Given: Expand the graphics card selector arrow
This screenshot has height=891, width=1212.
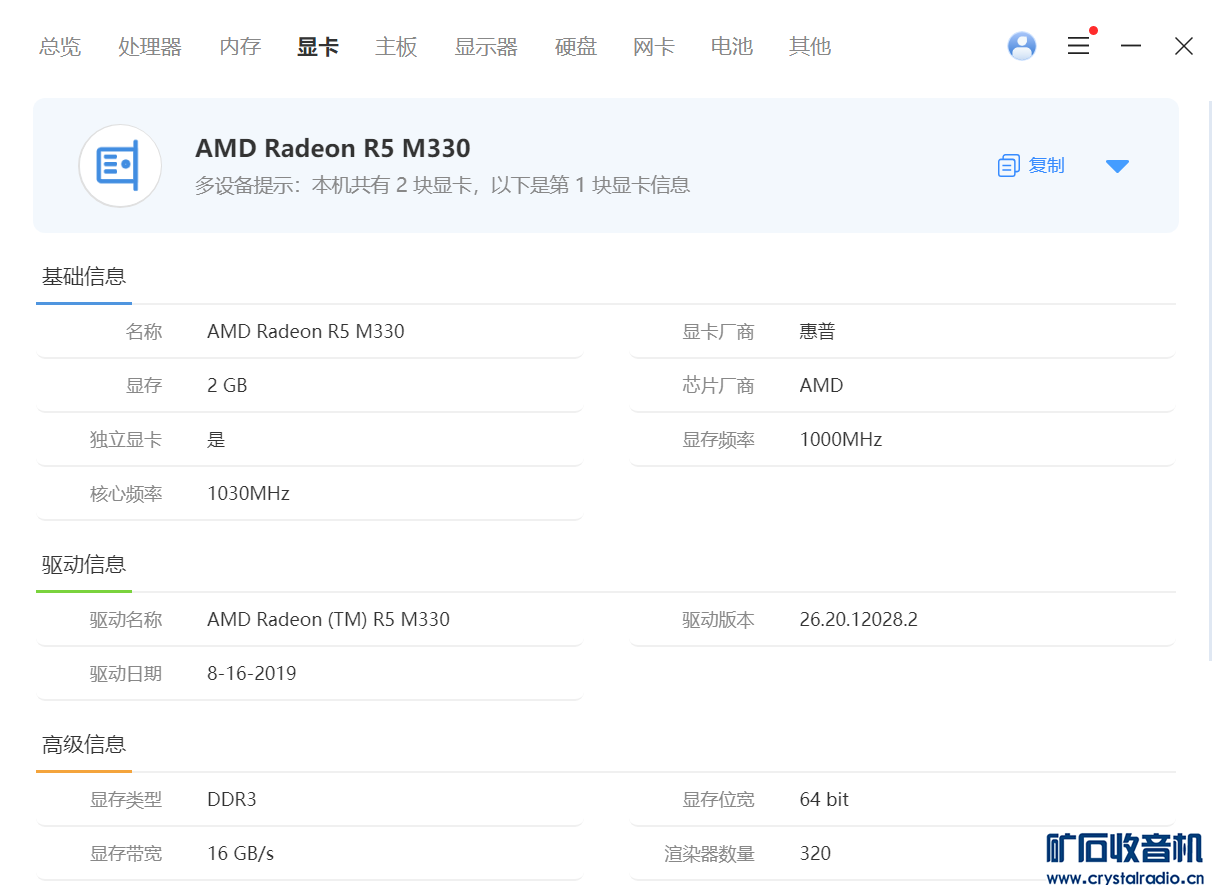Looking at the screenshot, I should (1117, 166).
